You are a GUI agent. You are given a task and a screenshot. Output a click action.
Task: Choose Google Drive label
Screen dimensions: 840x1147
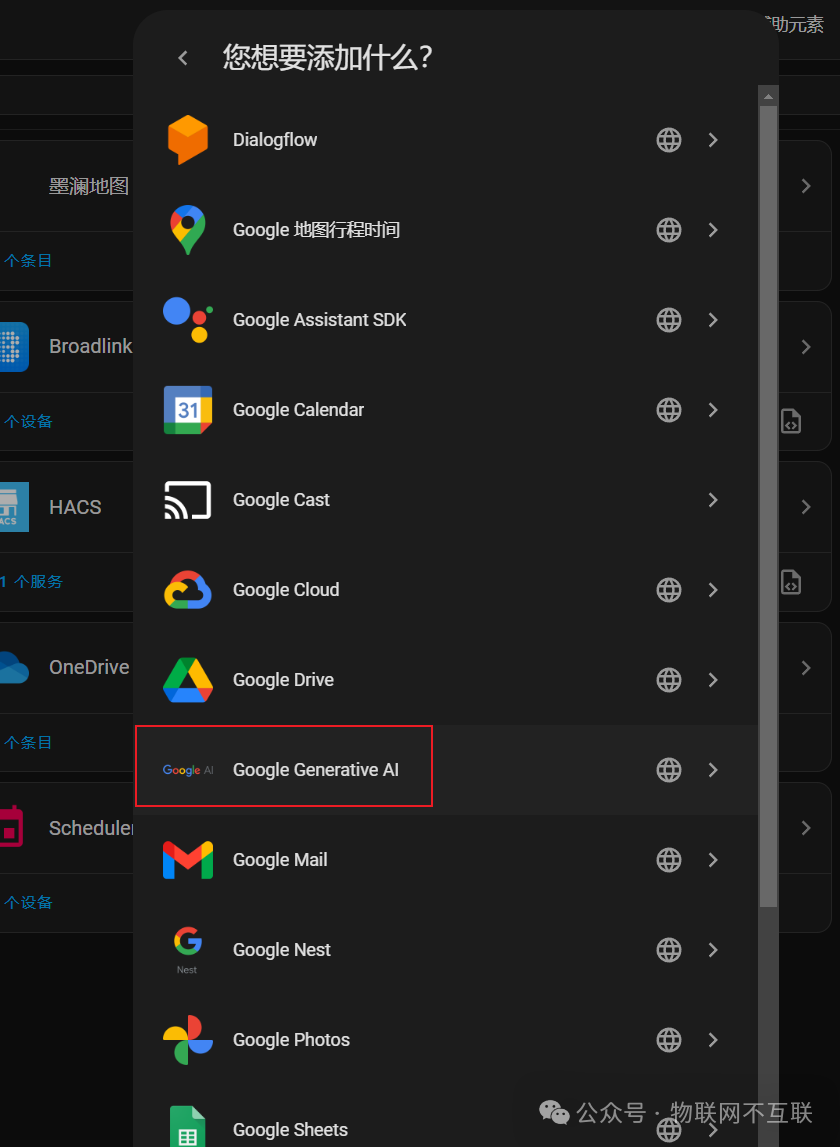click(283, 680)
